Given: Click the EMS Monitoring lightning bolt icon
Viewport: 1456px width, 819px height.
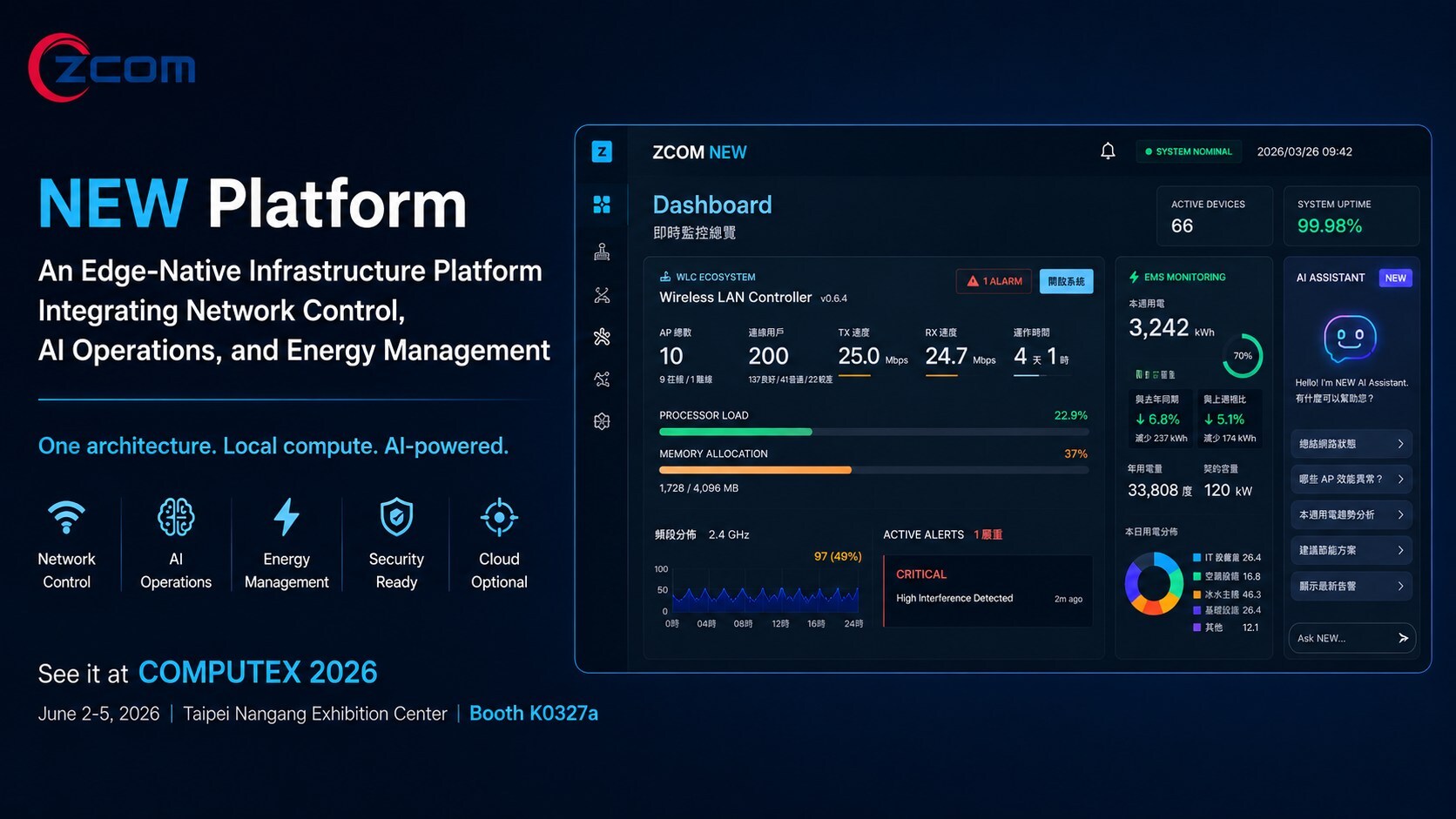Looking at the screenshot, I should tap(1134, 277).
